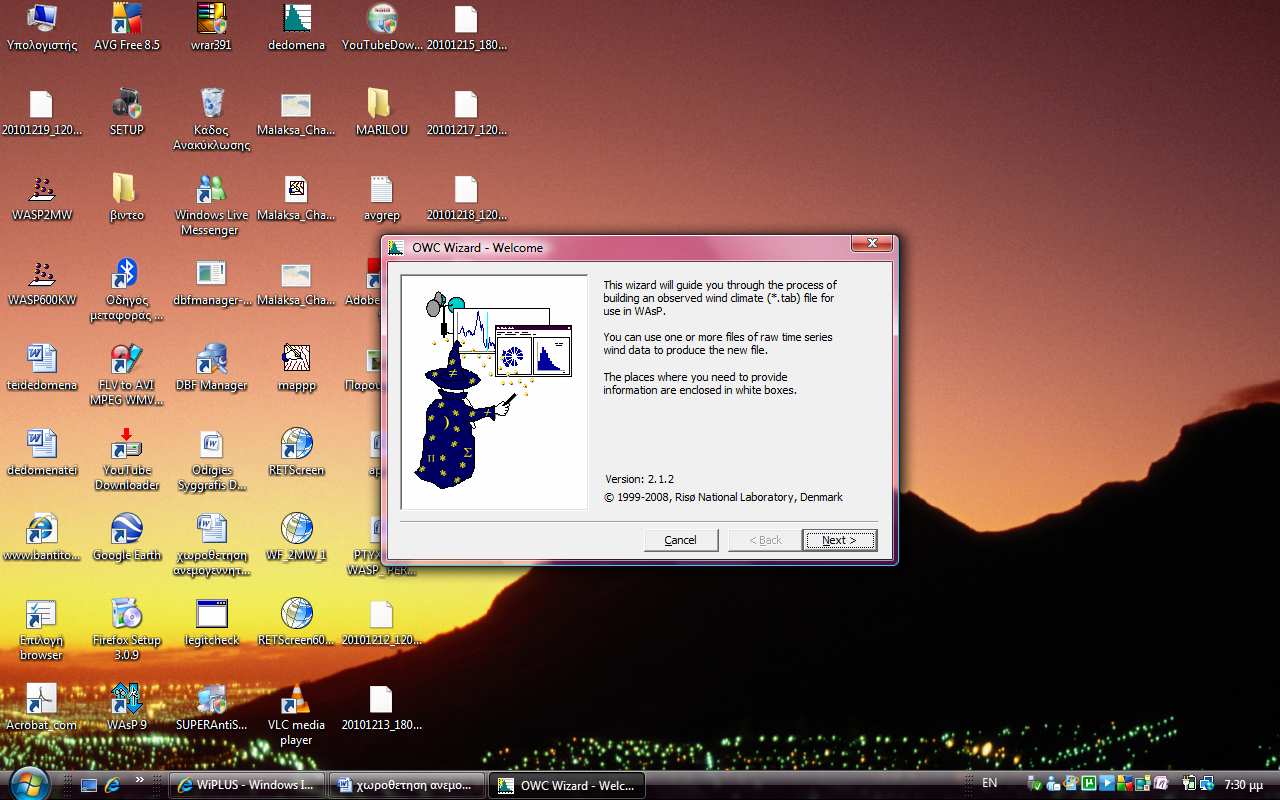Select the teidedomena Word document

click(42, 368)
